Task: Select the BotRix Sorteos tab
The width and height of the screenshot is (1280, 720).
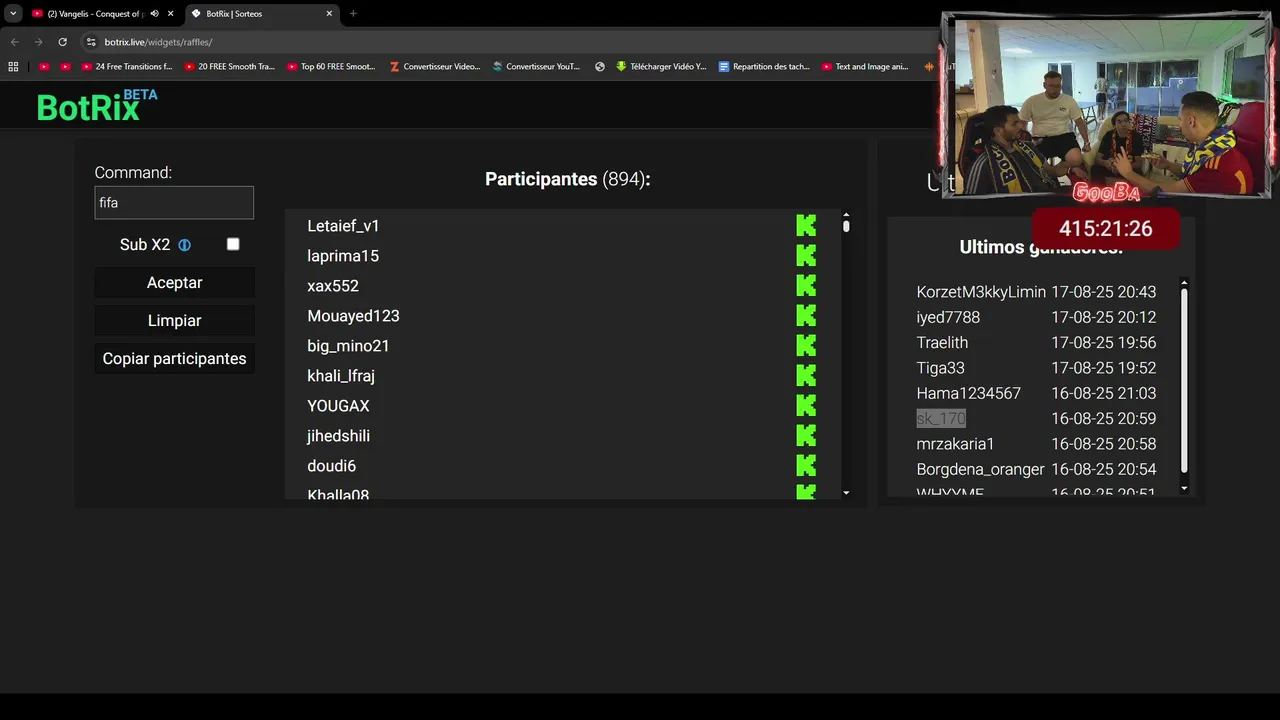Action: point(262,14)
